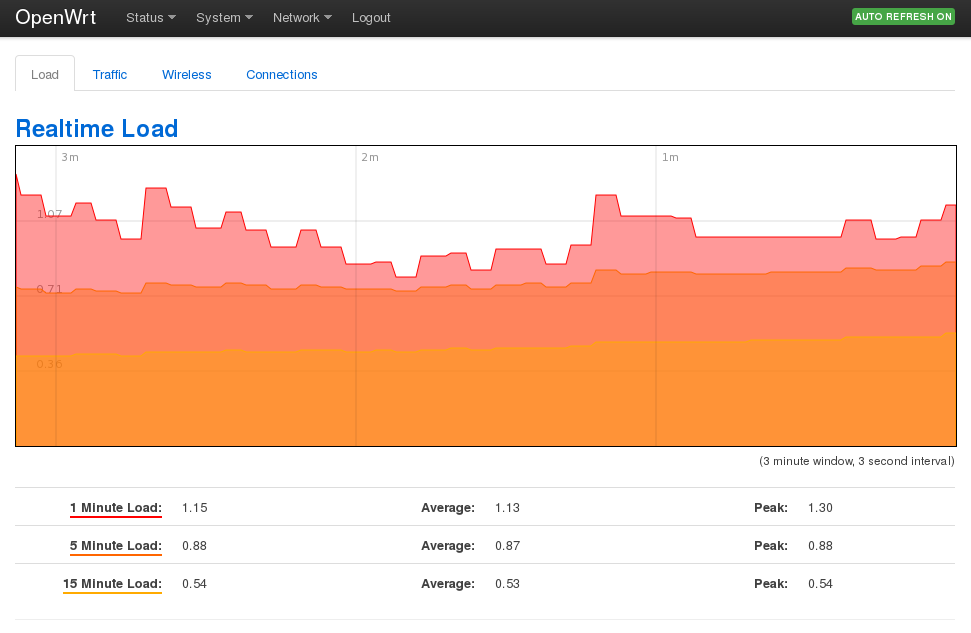Click the 3 minute window interval note

click(856, 461)
